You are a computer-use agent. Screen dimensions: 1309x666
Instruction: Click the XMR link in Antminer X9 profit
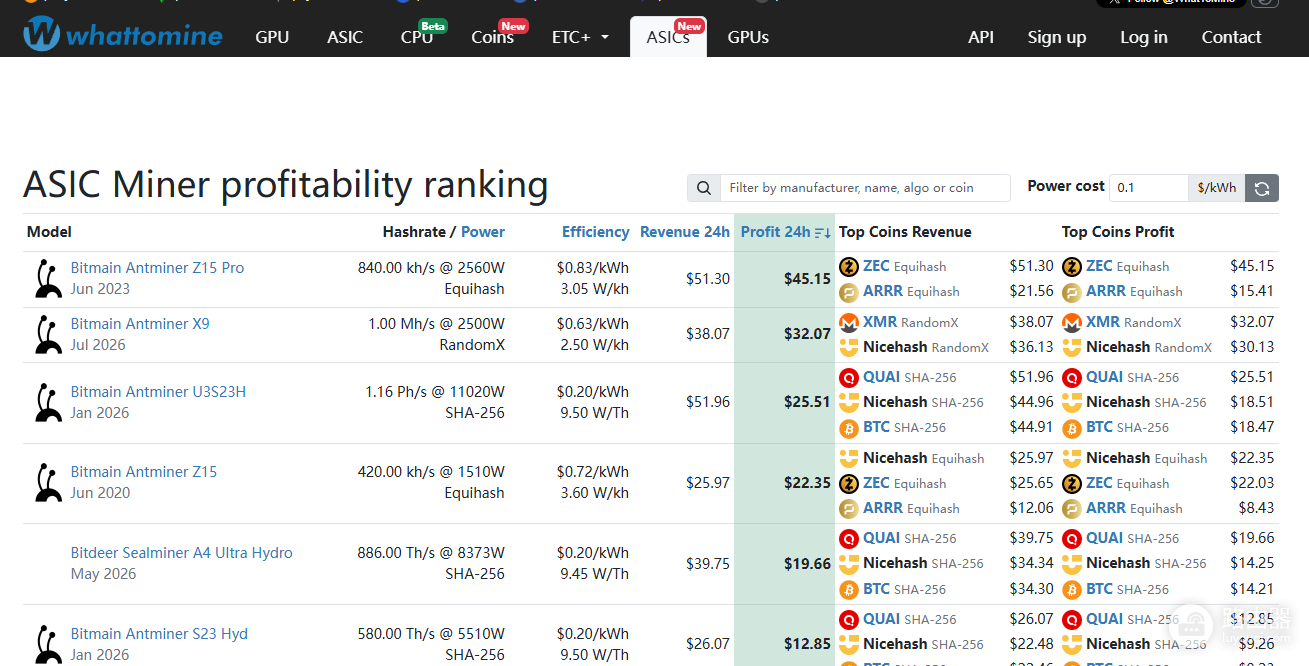(x=1103, y=322)
